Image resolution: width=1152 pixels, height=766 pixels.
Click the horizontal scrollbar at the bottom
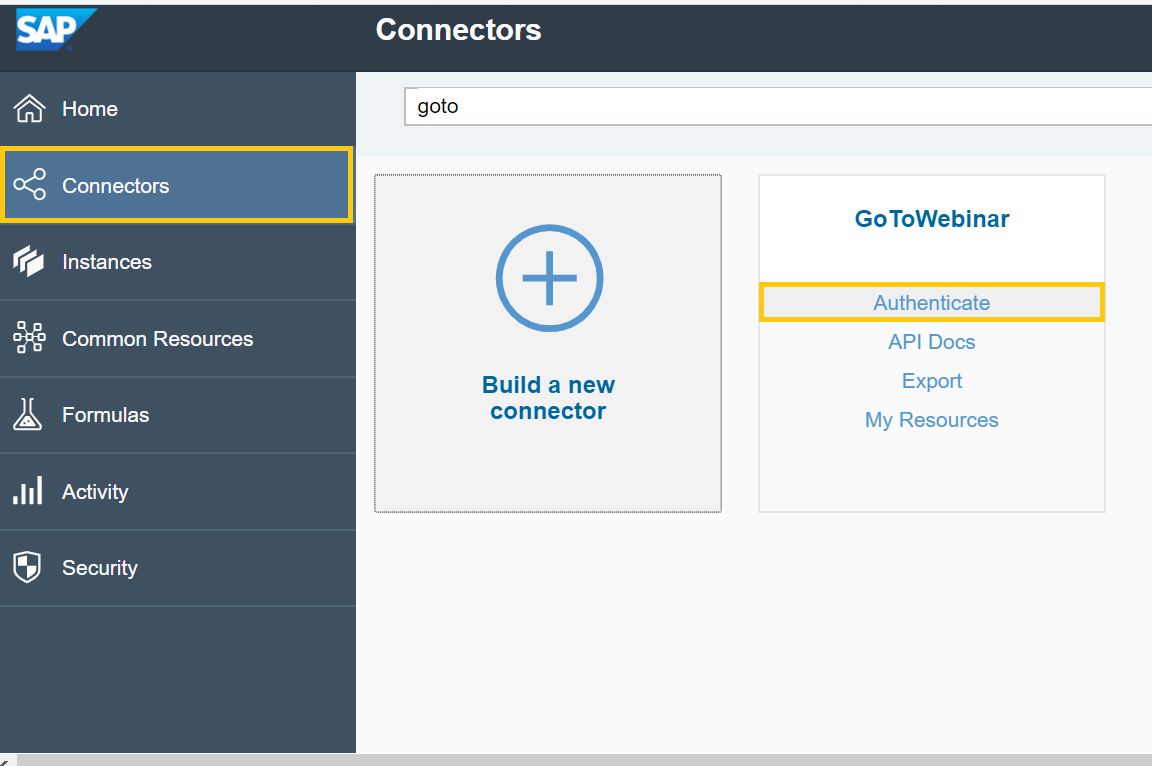[583, 760]
